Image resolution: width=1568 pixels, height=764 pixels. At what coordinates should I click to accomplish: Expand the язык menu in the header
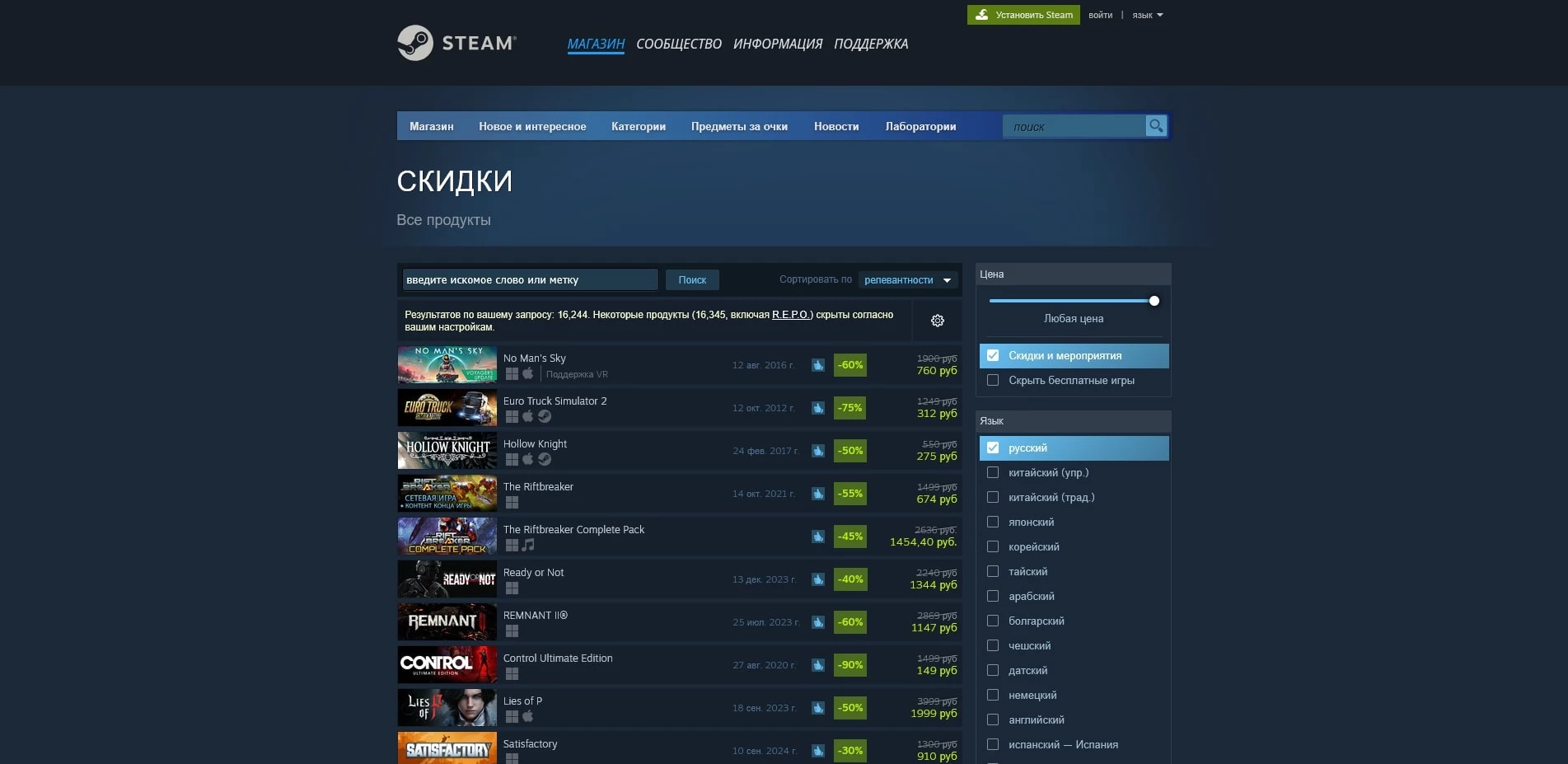coord(1145,14)
